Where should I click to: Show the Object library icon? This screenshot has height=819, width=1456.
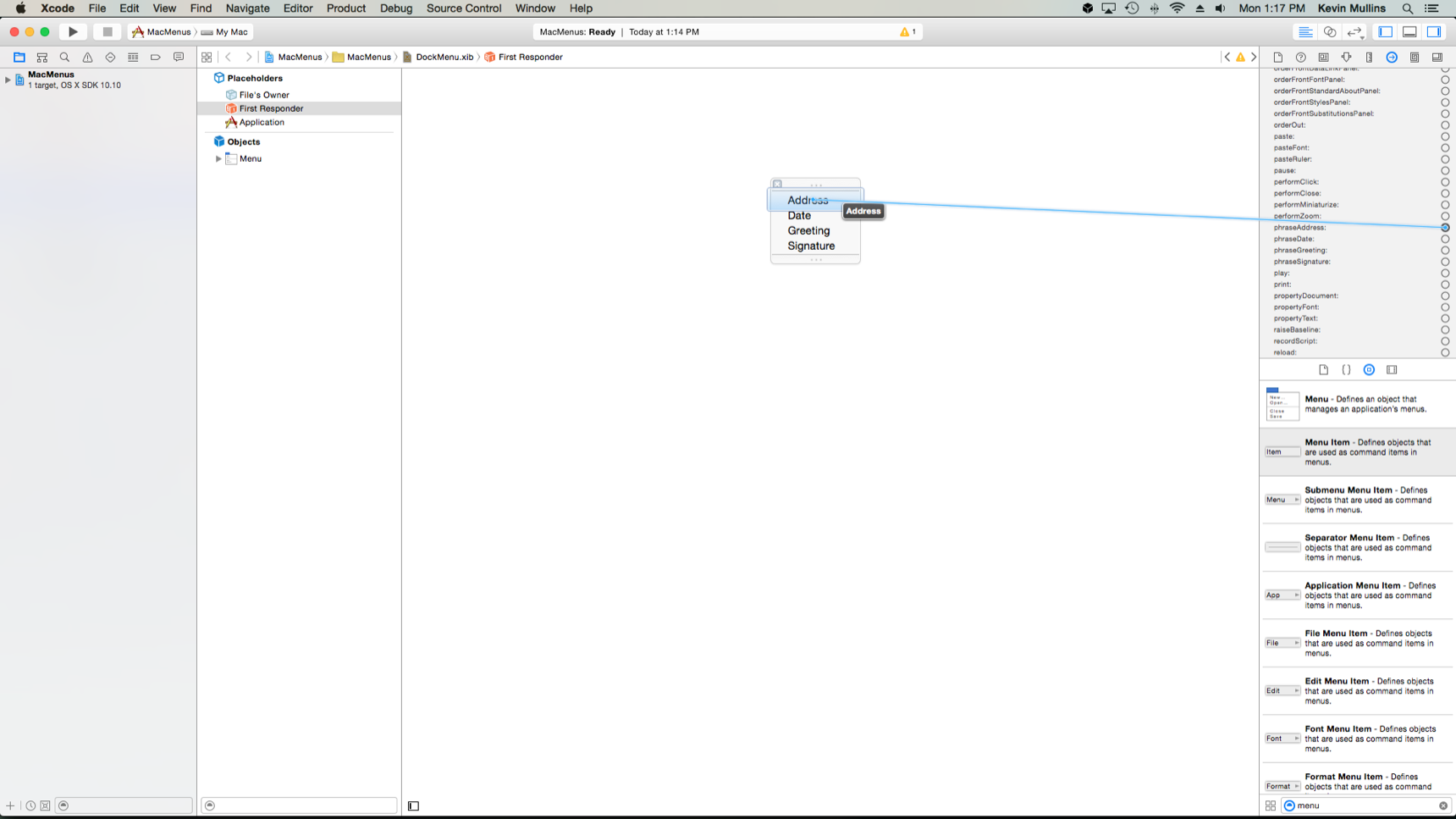pos(1369,370)
